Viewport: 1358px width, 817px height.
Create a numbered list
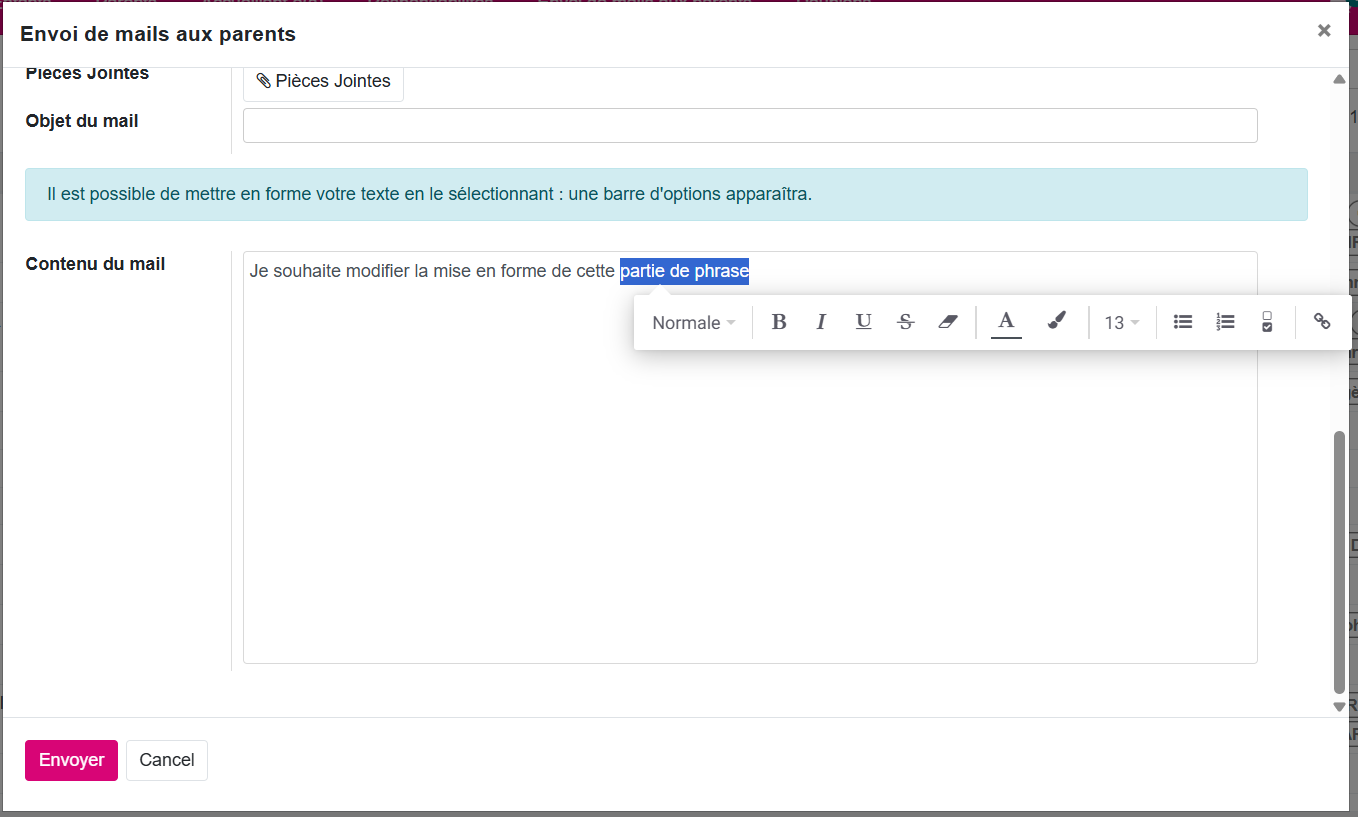coord(1225,322)
